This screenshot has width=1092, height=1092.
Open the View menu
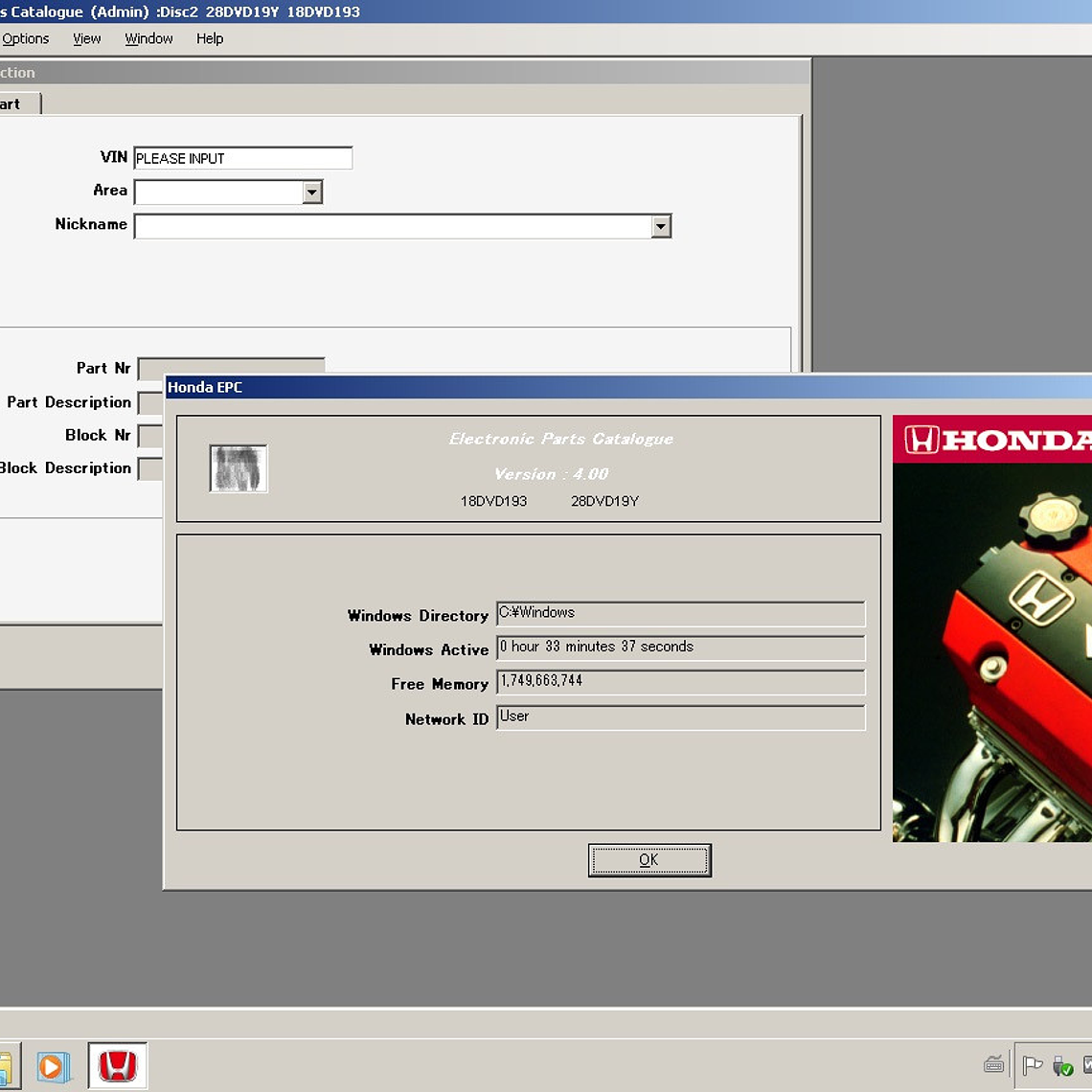86,38
